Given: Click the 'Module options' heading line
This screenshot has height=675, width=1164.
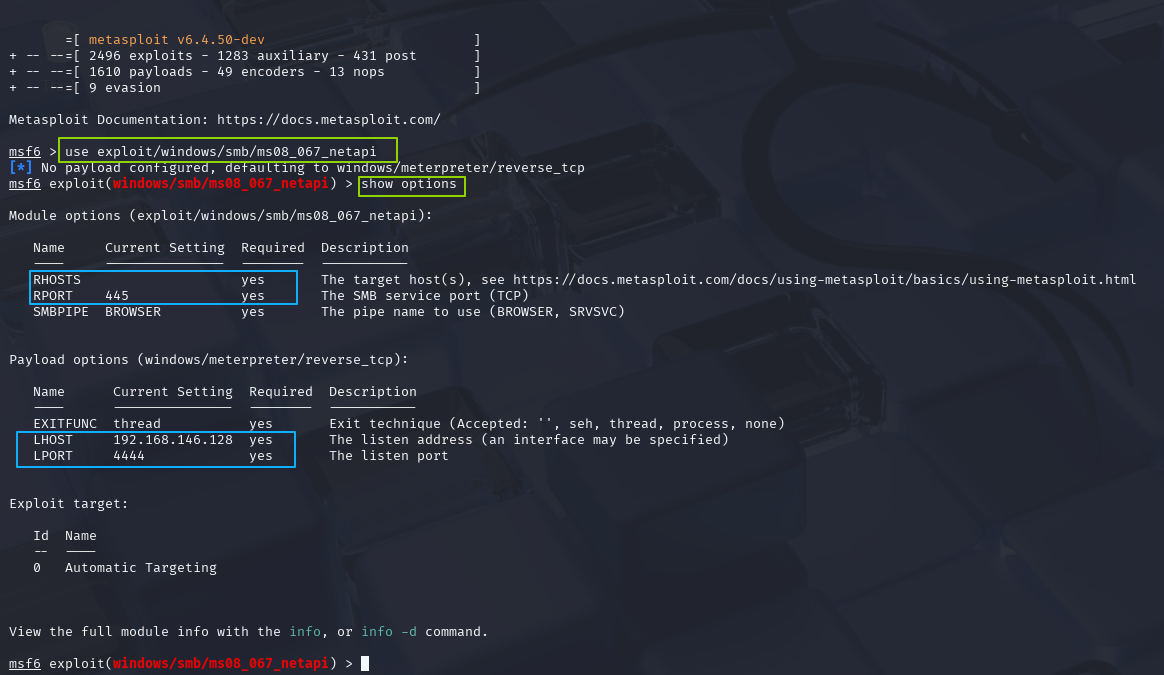Looking at the screenshot, I should (x=220, y=216).
